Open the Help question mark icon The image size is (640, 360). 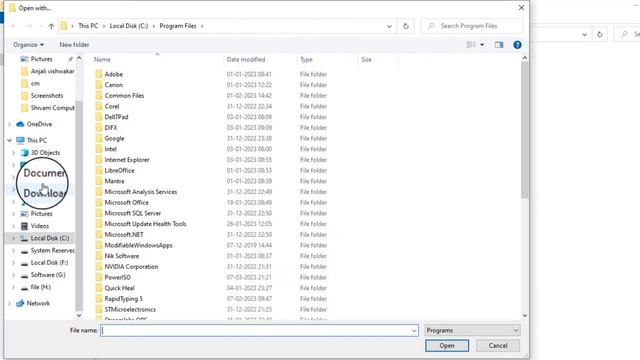pyautogui.click(x=517, y=45)
